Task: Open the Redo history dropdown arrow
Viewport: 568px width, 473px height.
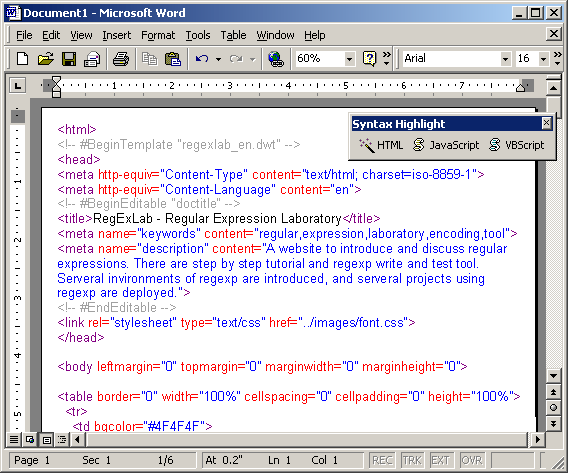Action: [x=252, y=59]
